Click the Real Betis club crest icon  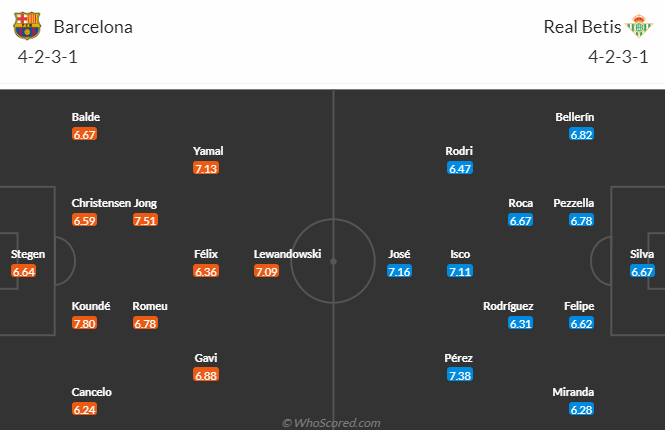click(637, 26)
